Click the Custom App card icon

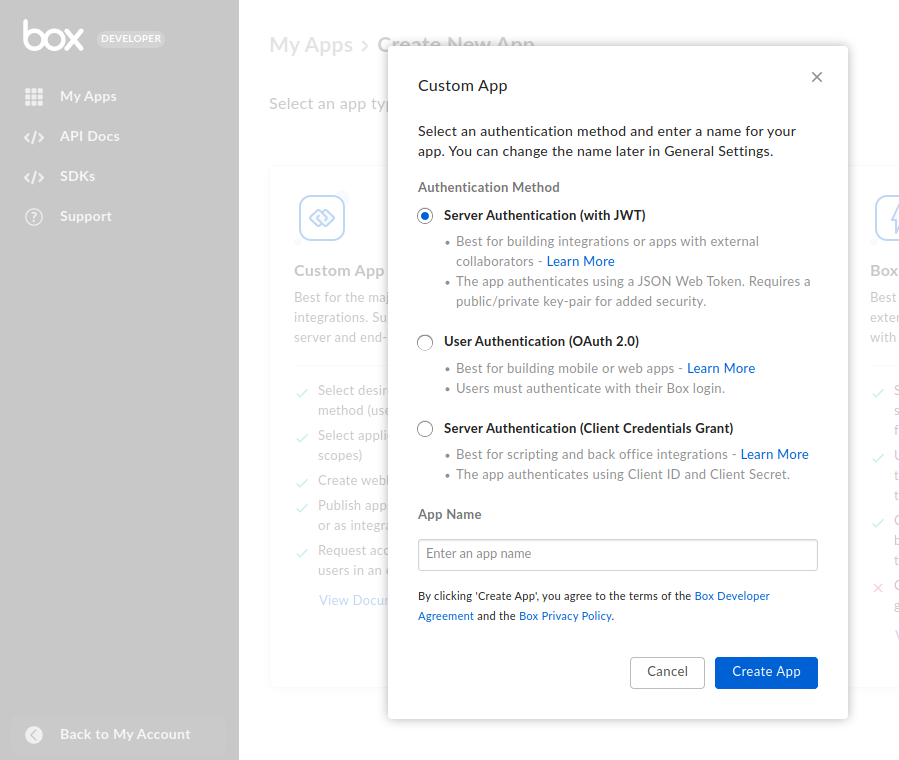pyautogui.click(x=321, y=217)
